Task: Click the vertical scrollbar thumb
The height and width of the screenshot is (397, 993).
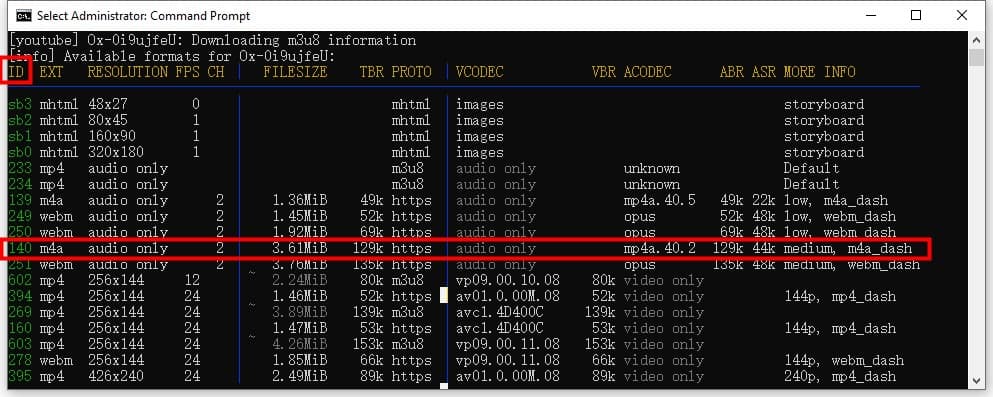Action: coord(977,58)
